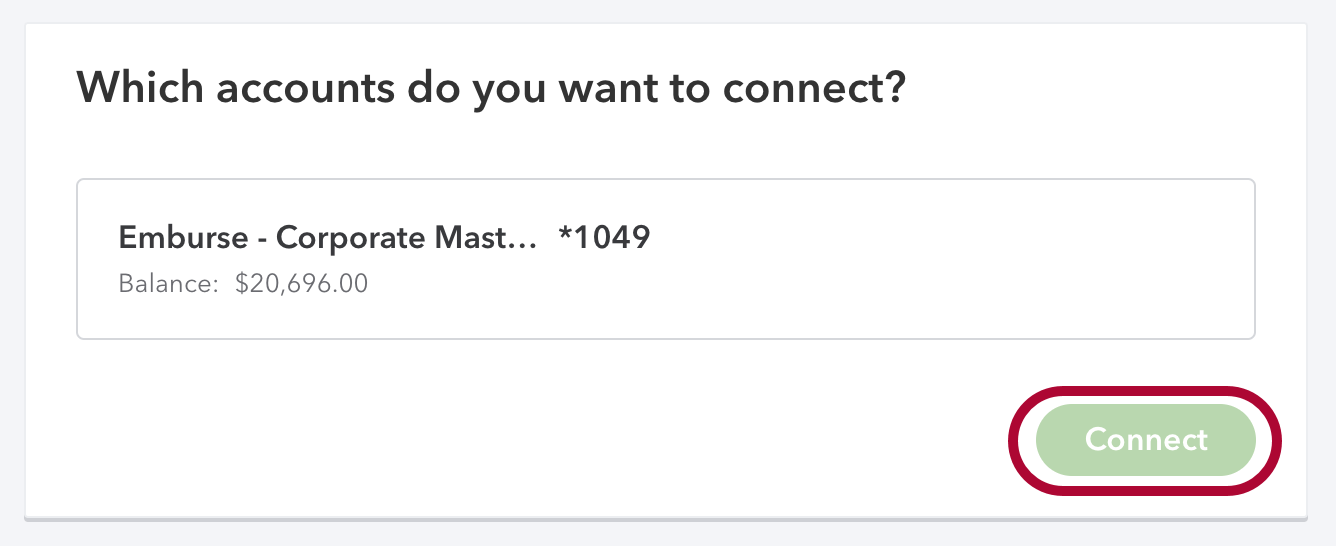Click the "Balance:" label

pos(168,284)
